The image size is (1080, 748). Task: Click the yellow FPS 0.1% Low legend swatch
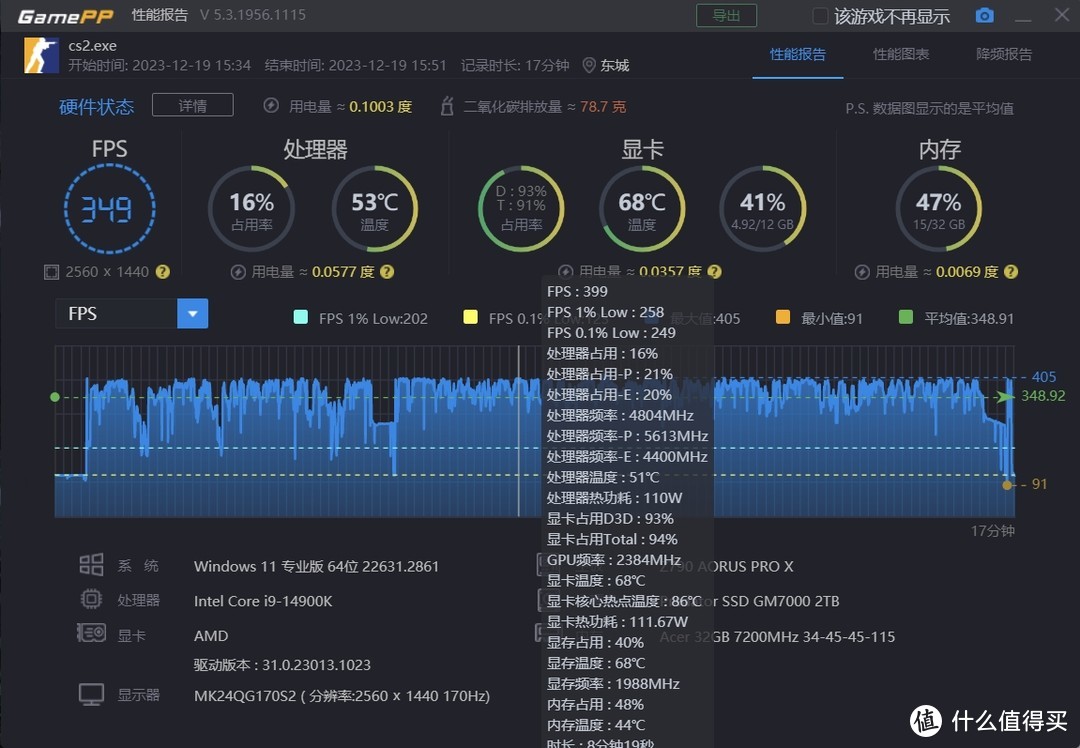(470, 317)
